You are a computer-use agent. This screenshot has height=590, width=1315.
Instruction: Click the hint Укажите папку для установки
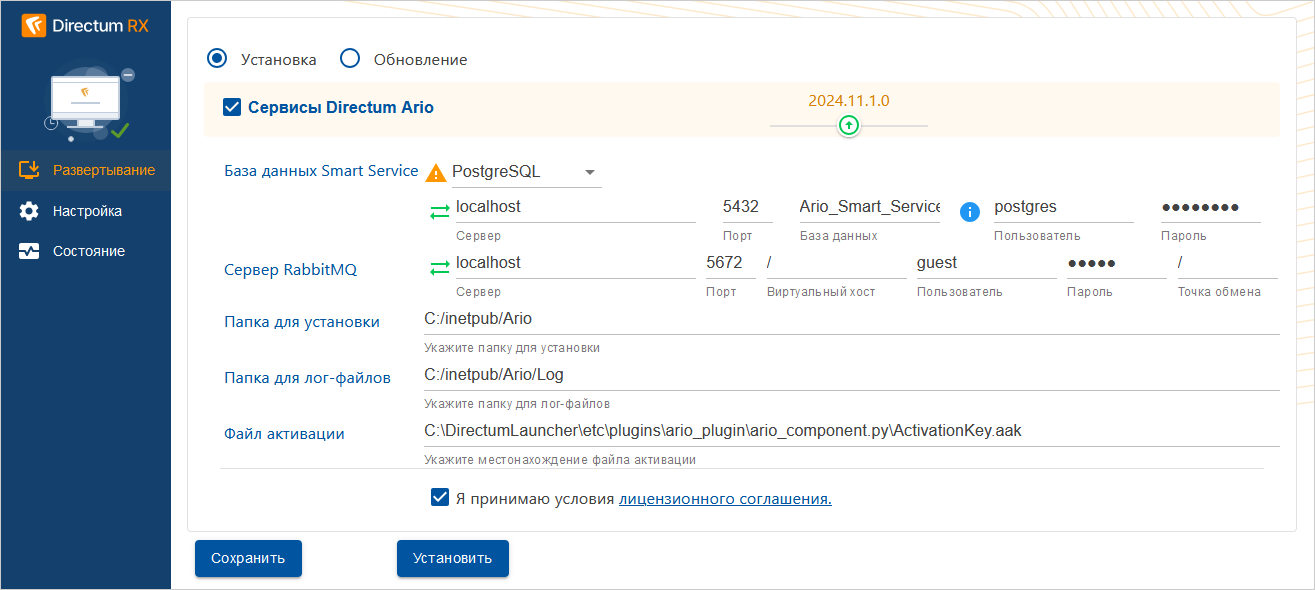coord(512,348)
